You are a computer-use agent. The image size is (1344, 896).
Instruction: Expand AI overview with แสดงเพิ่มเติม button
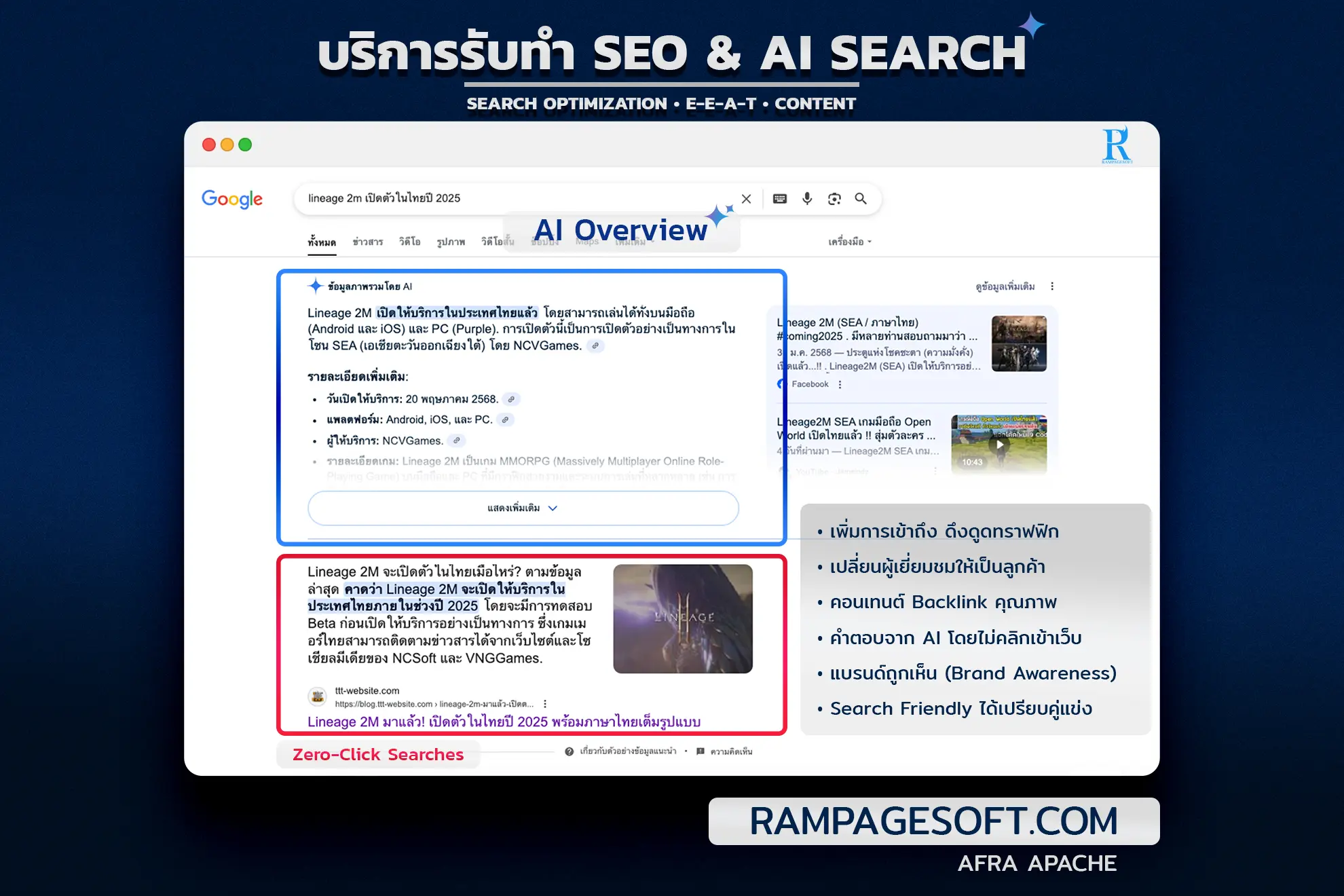click(x=523, y=508)
